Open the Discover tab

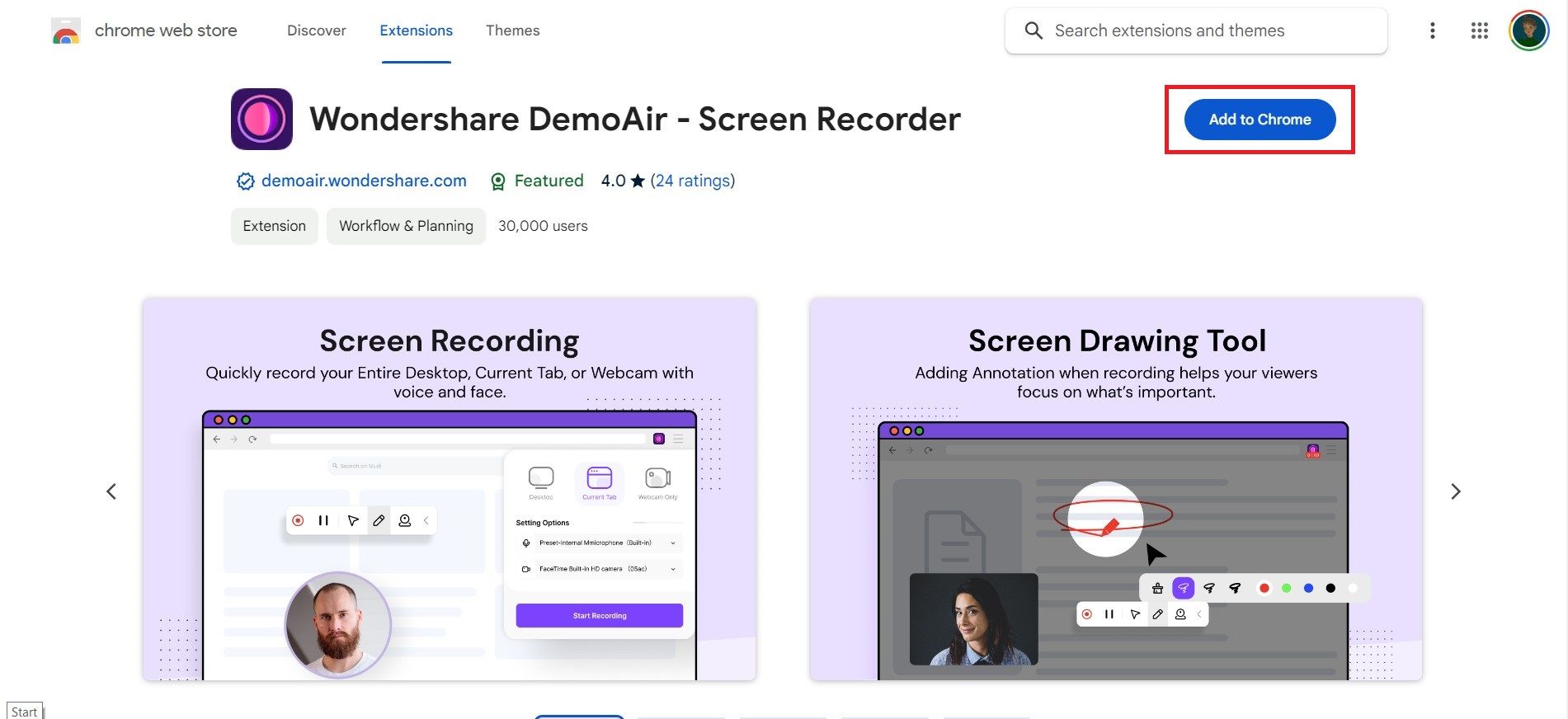tap(316, 31)
